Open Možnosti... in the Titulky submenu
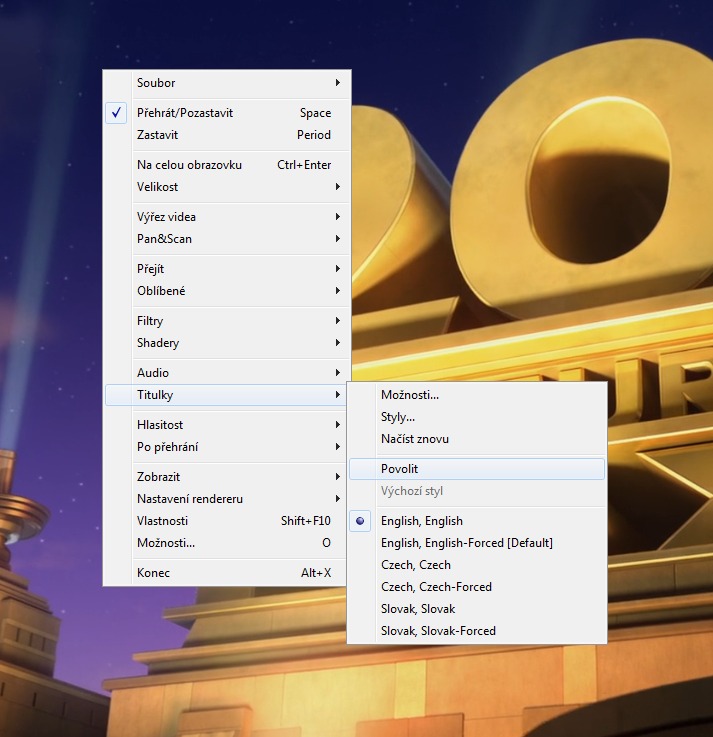This screenshot has width=713, height=737. click(477, 395)
